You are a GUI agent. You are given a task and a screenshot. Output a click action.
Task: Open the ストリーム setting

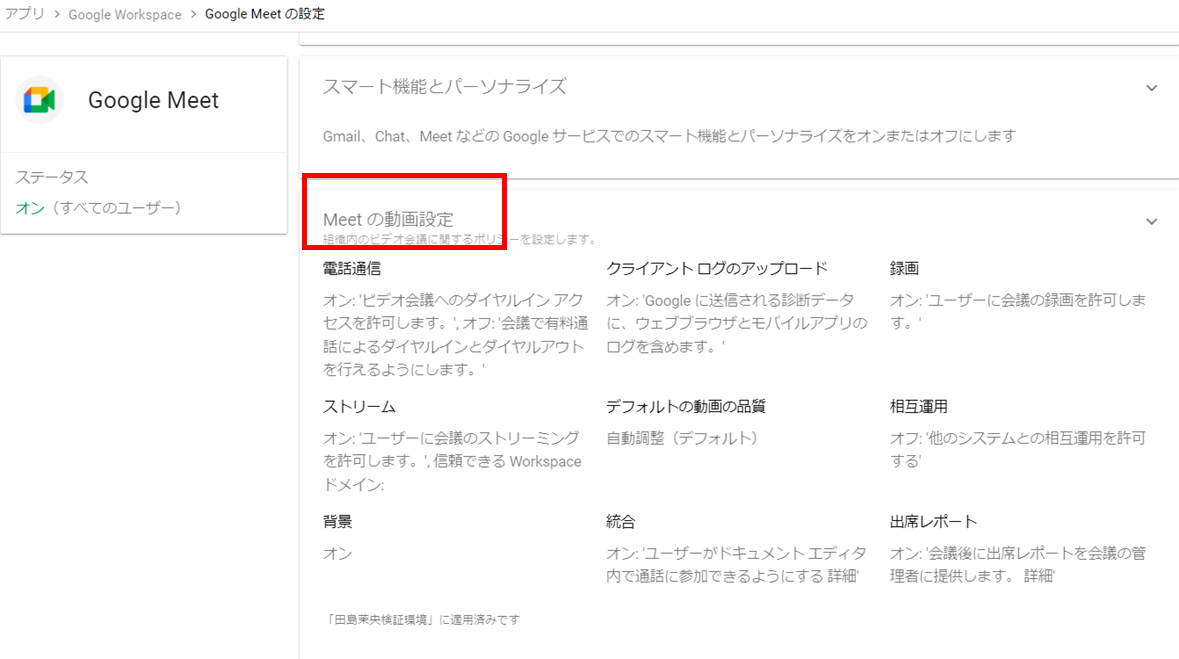tap(359, 407)
